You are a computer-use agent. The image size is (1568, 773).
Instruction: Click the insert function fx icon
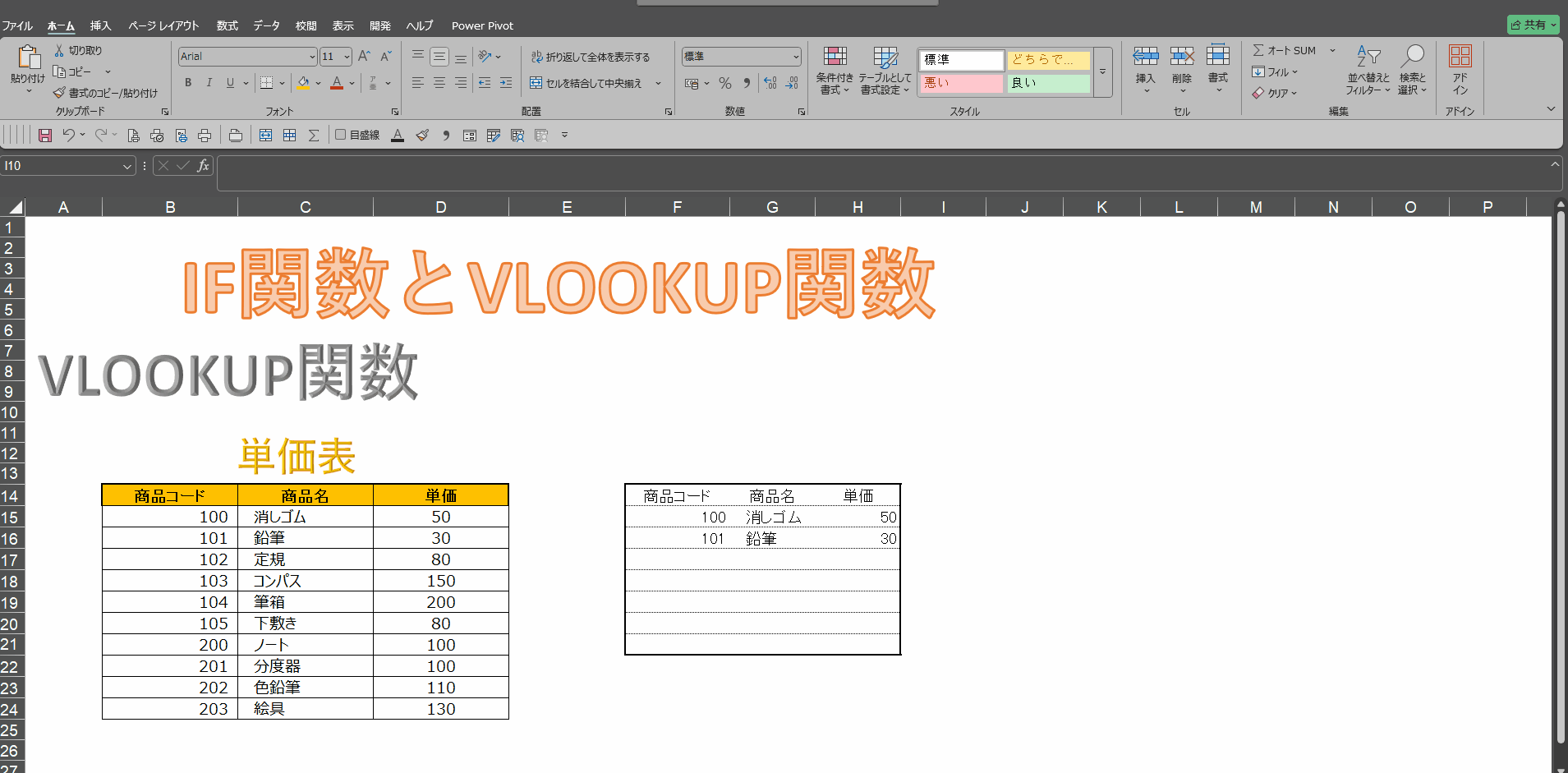tap(203, 166)
